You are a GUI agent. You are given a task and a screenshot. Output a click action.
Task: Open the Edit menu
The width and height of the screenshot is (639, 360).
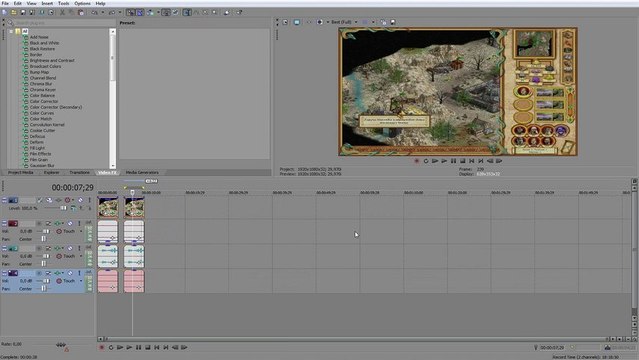18,3
